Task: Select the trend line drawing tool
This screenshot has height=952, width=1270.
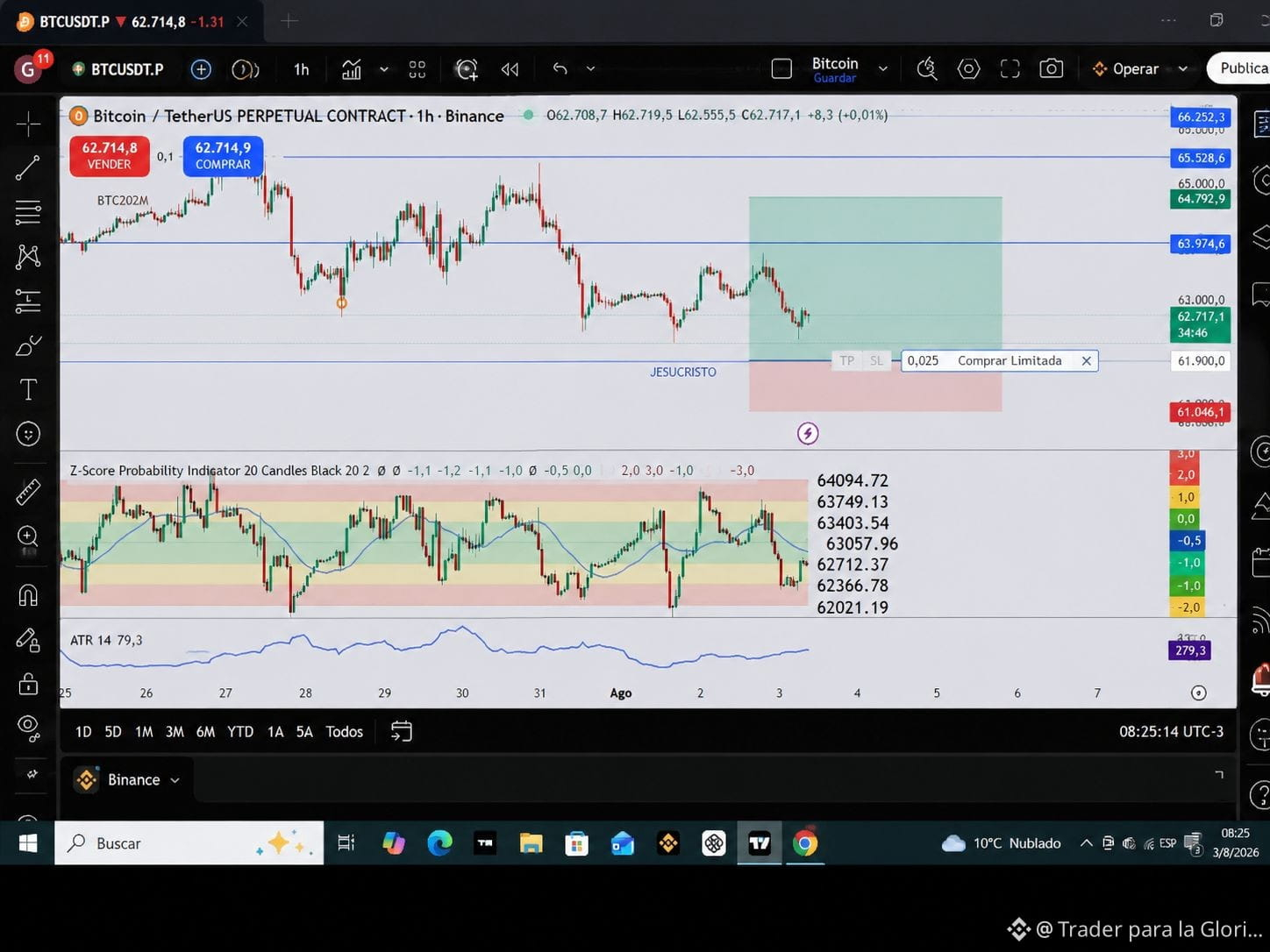Action: (x=28, y=167)
